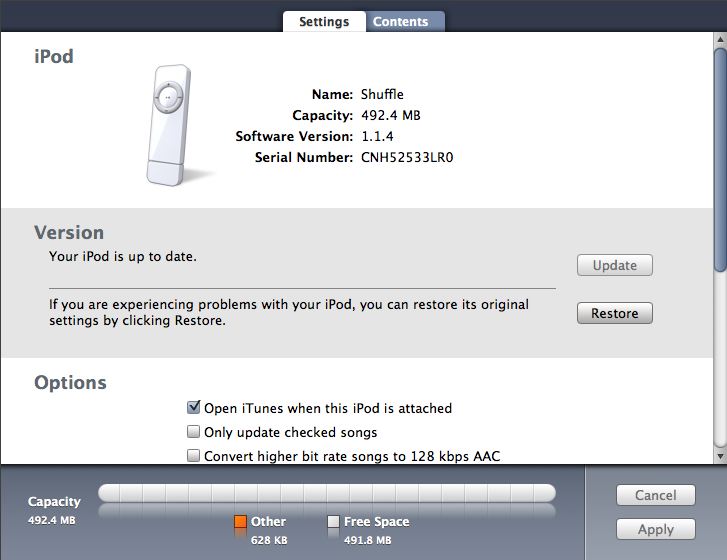The width and height of the screenshot is (727, 560).
Task: Click the 492.4 MB capacity value
Action: click(390, 115)
